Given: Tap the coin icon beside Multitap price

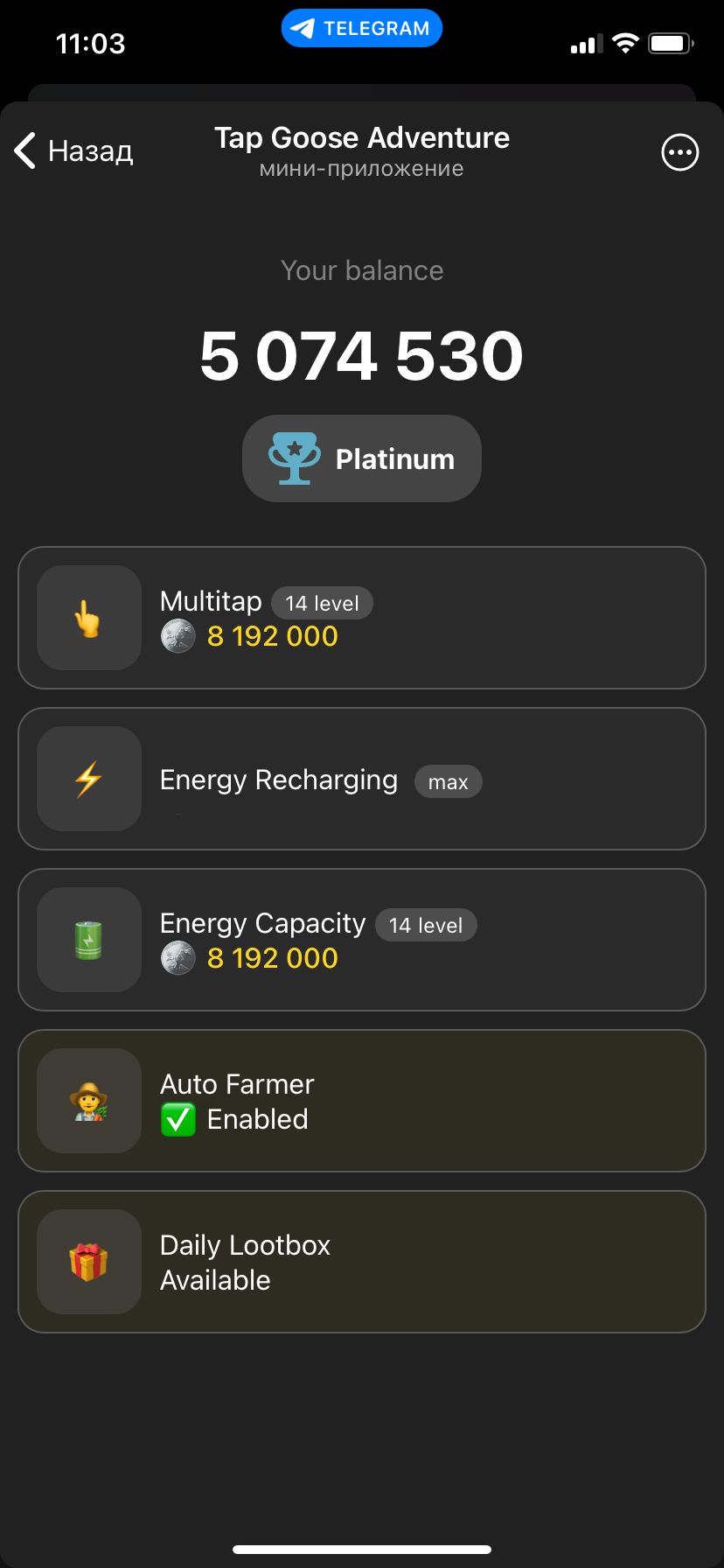Looking at the screenshot, I should [178, 636].
